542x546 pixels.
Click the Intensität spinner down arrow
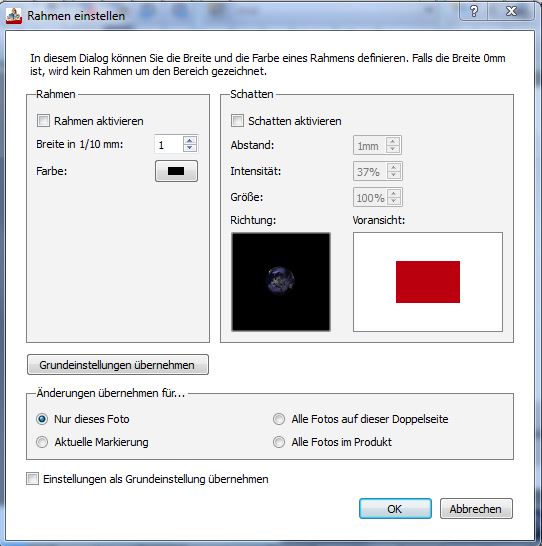coord(394,175)
